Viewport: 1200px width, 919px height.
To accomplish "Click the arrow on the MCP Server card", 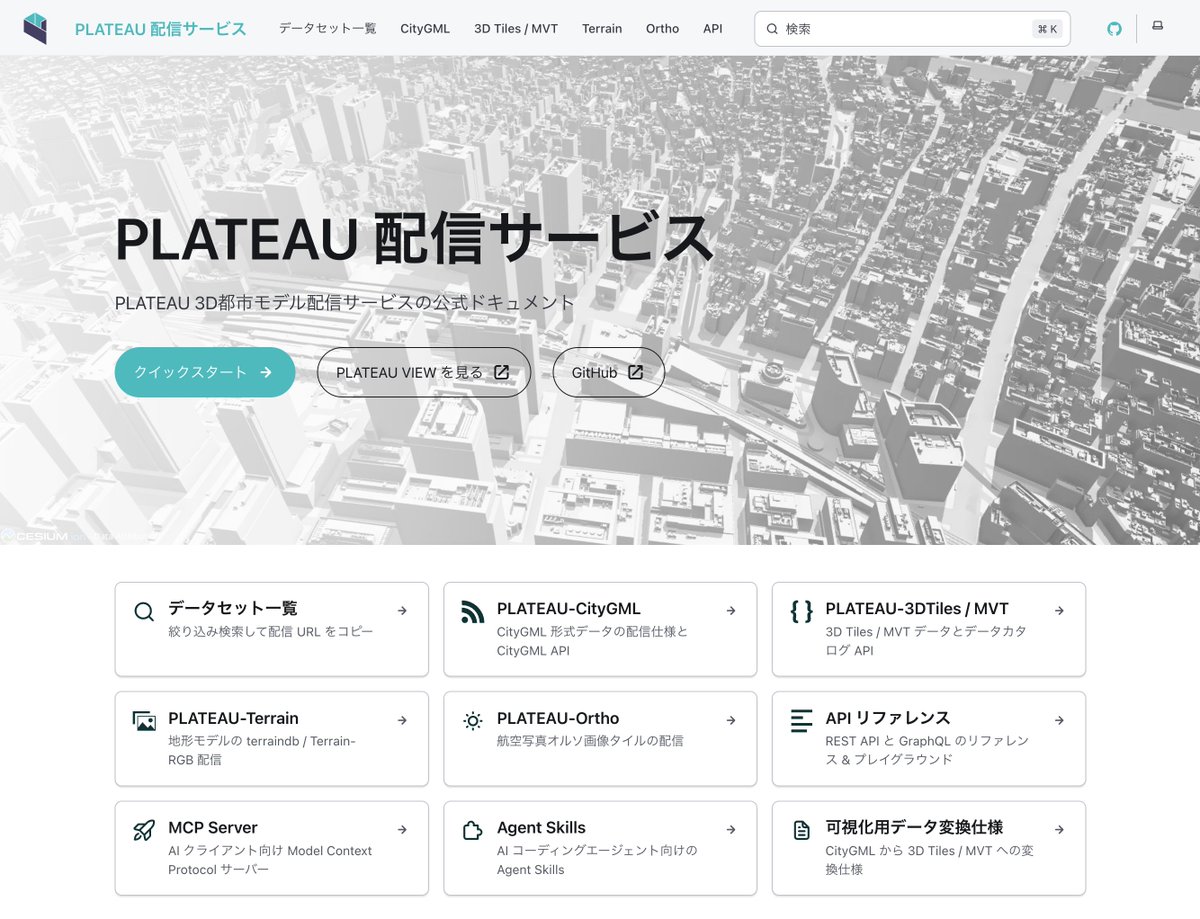I will 402,829.
